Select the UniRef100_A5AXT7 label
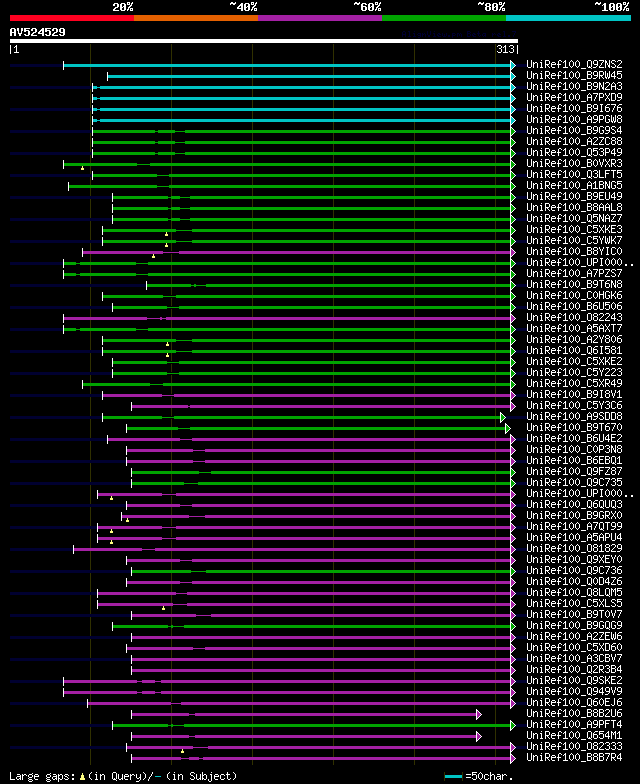The height and width of the screenshot is (784, 640). click(x=574, y=328)
